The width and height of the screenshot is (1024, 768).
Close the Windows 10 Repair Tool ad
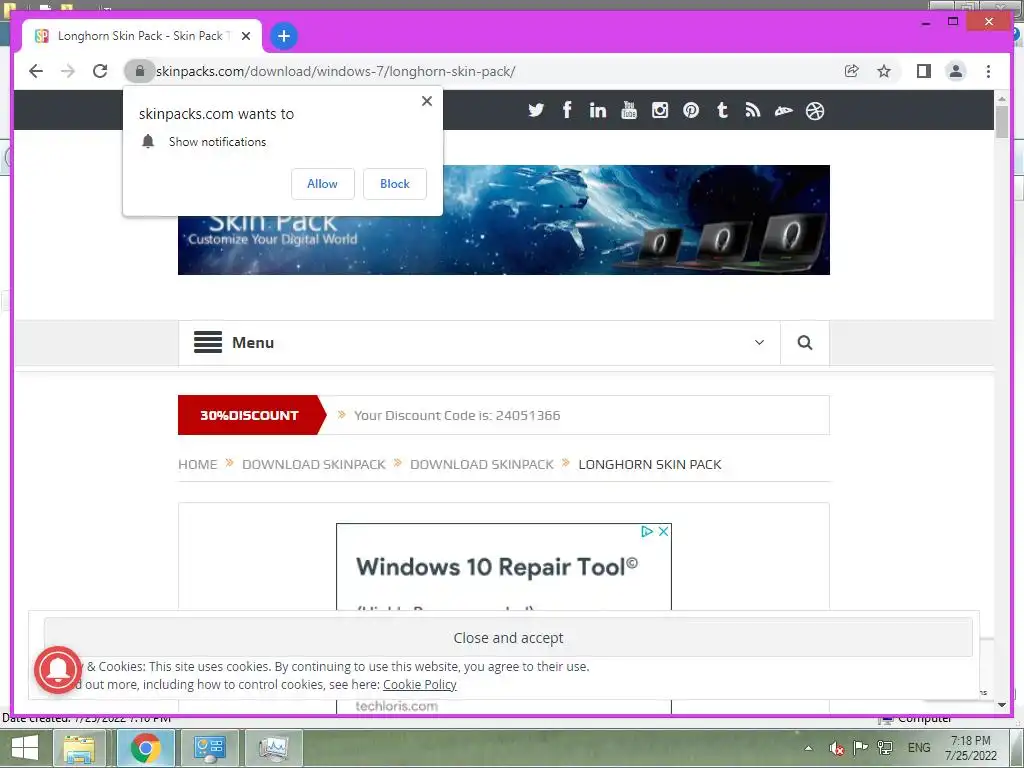pyautogui.click(x=663, y=532)
